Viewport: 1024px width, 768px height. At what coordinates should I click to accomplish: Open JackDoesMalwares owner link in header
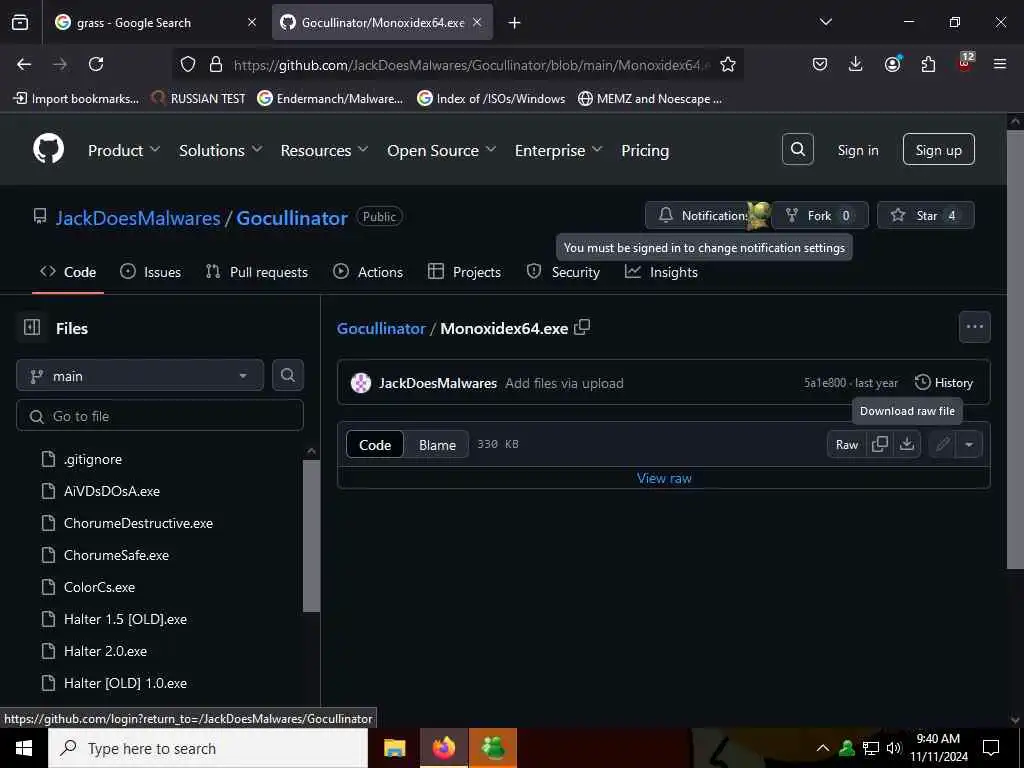138,217
